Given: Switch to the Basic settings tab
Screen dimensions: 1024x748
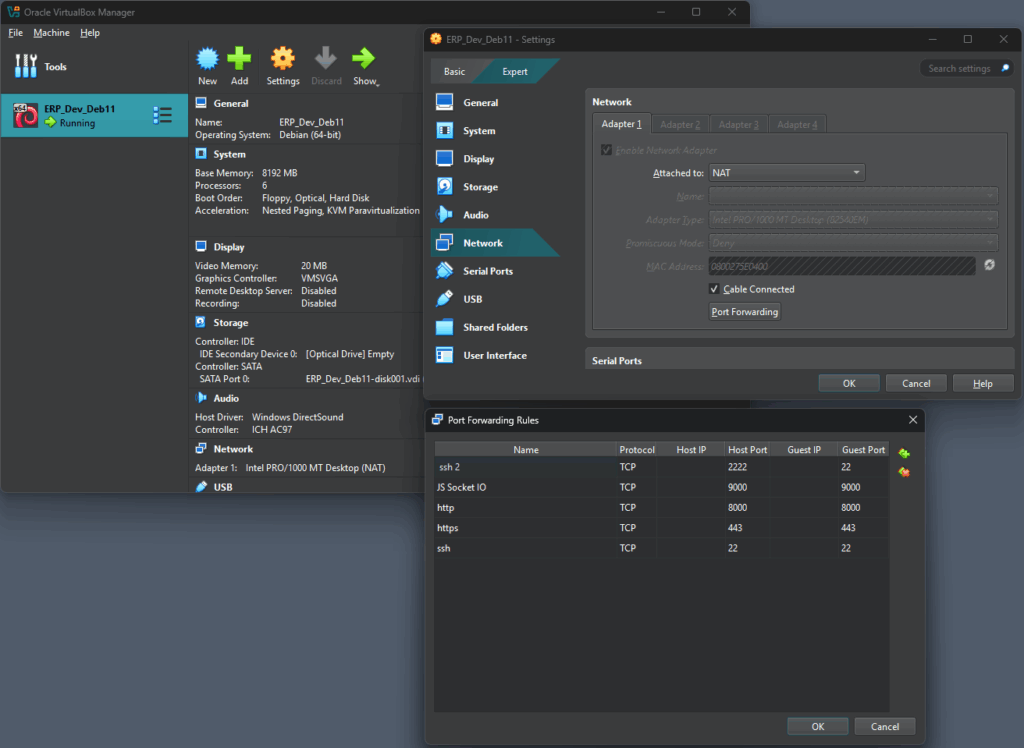Looking at the screenshot, I should coord(455,71).
